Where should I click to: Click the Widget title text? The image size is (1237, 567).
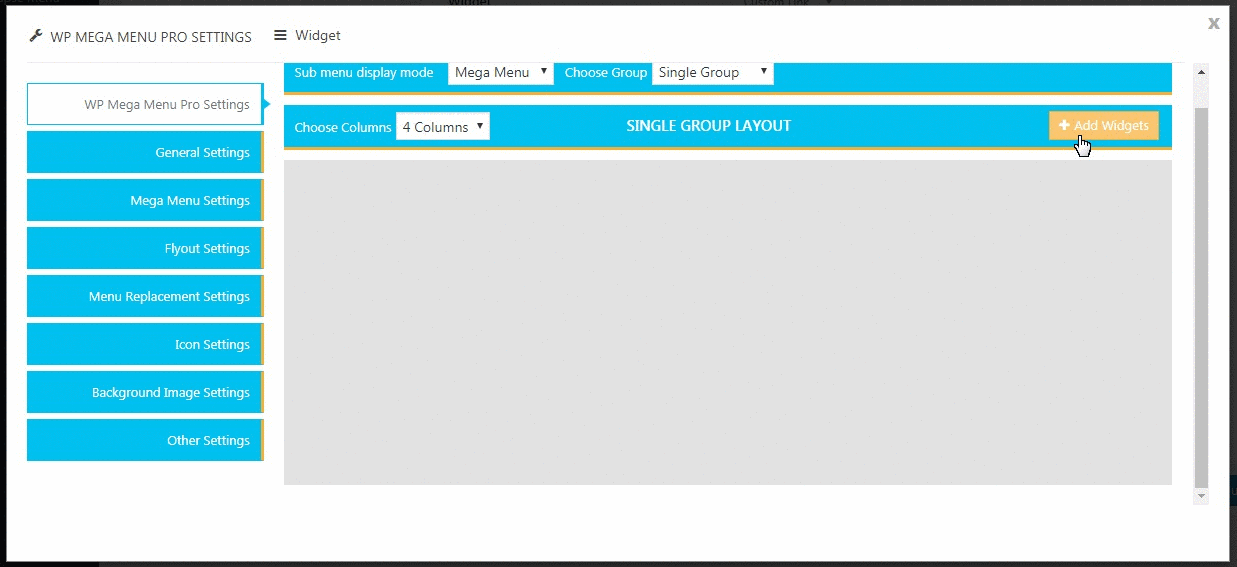[318, 36]
